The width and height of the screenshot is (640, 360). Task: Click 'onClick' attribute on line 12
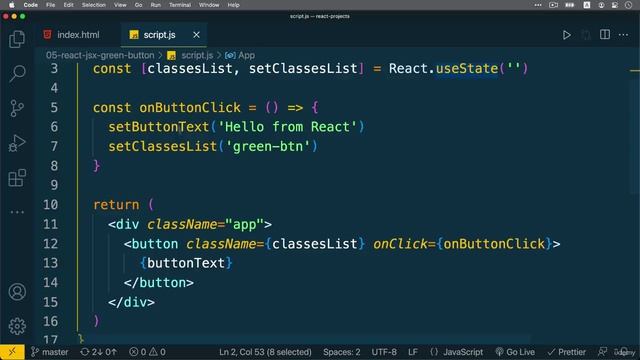click(400, 244)
